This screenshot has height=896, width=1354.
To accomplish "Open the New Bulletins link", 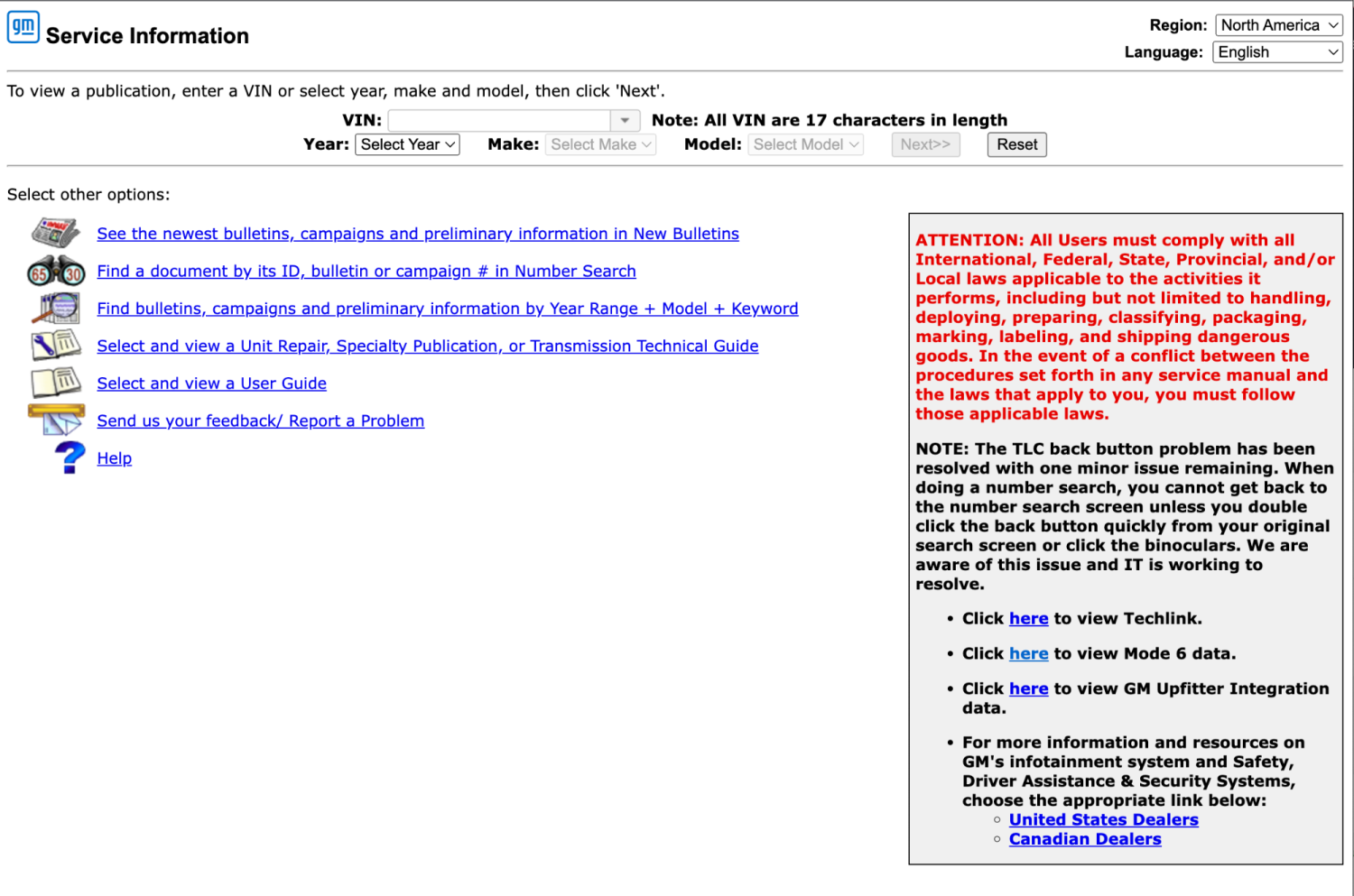I will (x=418, y=234).
